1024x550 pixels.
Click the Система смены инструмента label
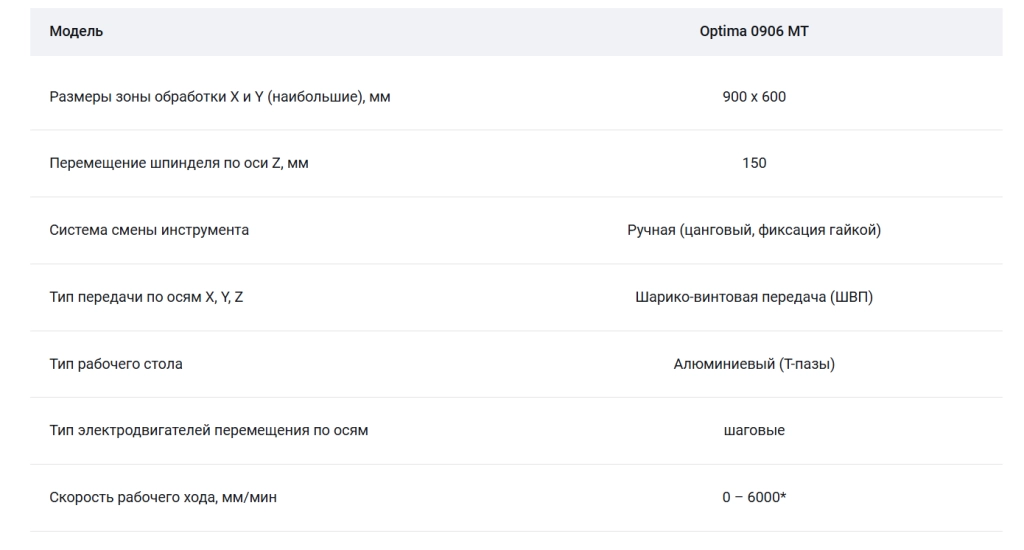pyautogui.click(x=149, y=230)
